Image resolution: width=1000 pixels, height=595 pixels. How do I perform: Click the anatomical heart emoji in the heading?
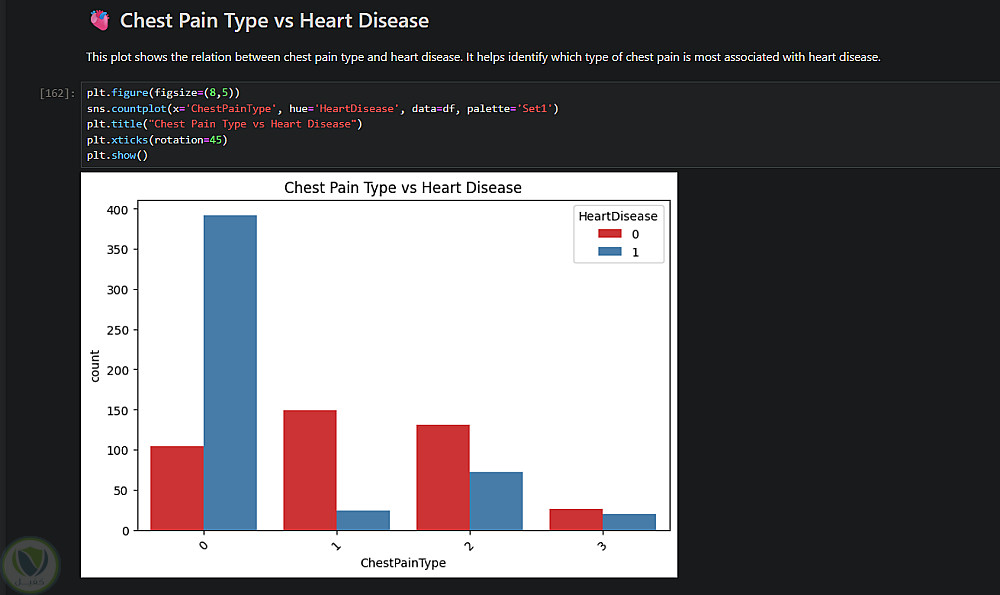(x=99, y=20)
